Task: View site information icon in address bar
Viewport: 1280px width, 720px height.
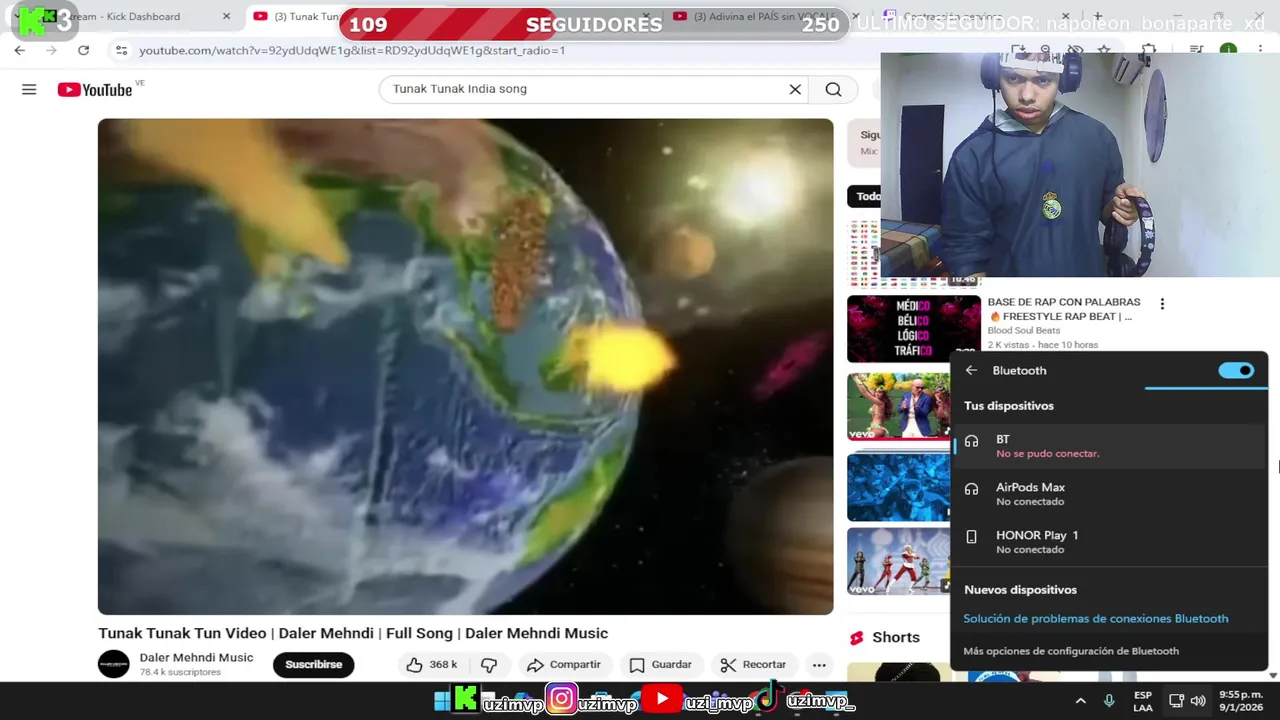Action: (x=121, y=50)
